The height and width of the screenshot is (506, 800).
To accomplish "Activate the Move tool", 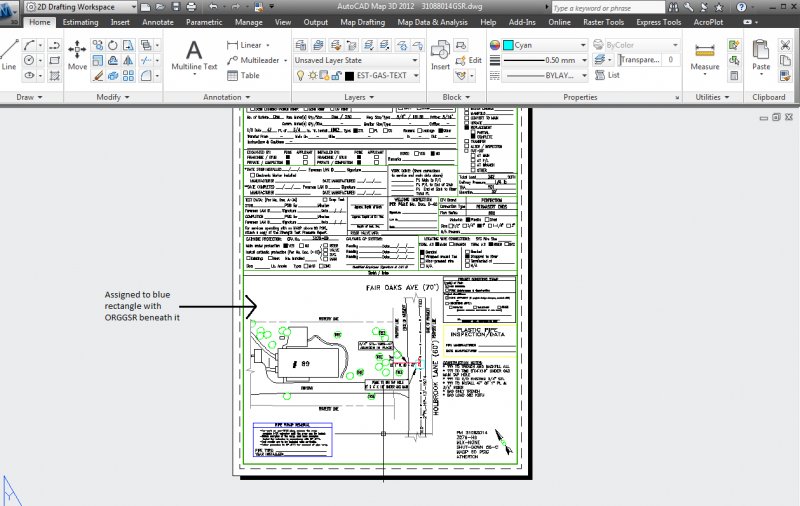I will (77, 56).
